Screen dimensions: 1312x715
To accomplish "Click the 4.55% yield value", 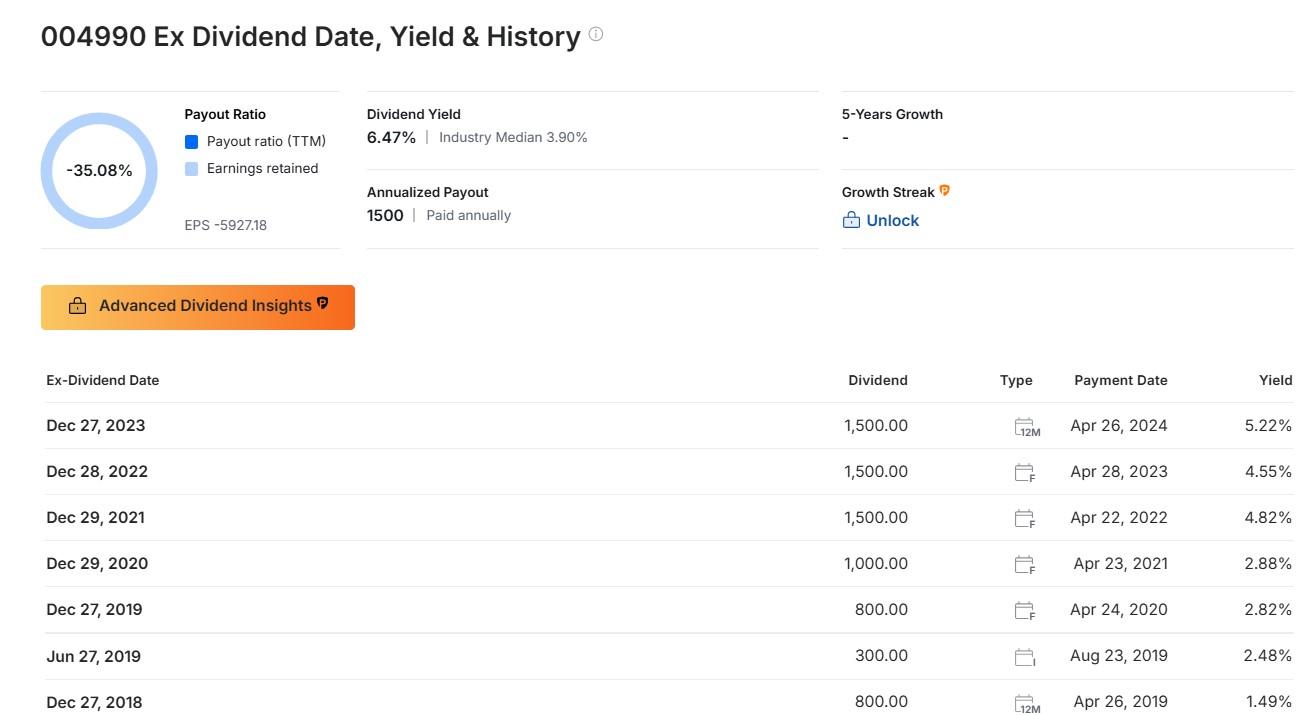I will (1269, 472).
